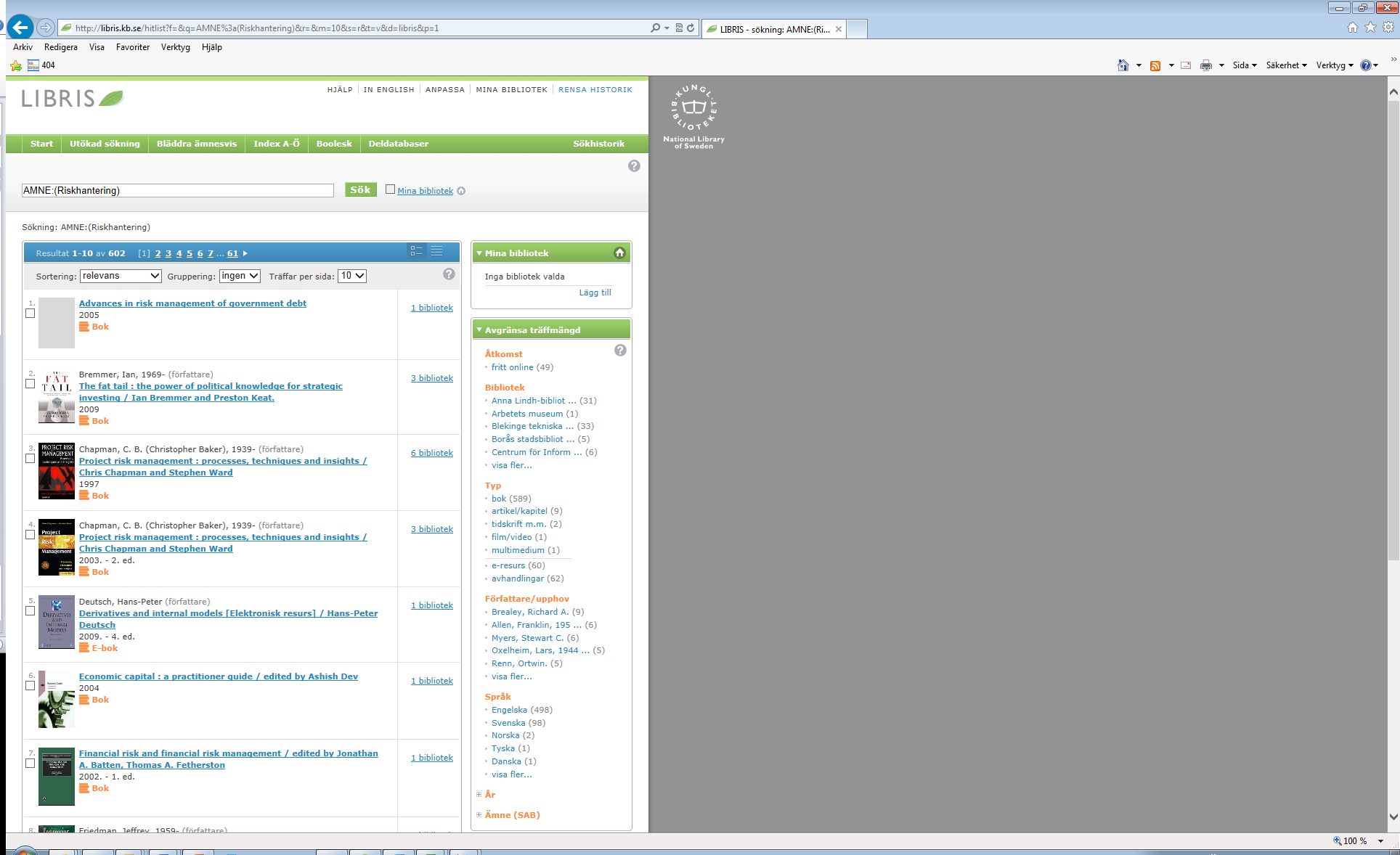This screenshot has height=855, width=1400.
Task: Open the browser home icon at top right
Action: click(1352, 27)
